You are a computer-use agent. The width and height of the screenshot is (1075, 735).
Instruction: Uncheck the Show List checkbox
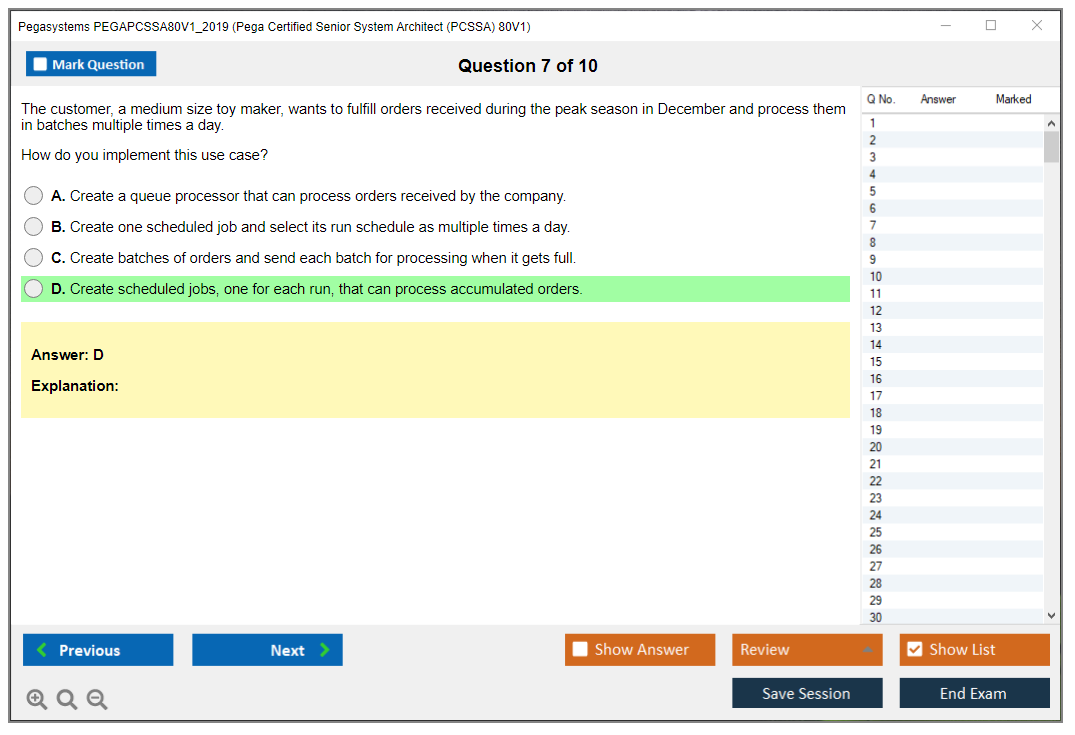pos(914,650)
